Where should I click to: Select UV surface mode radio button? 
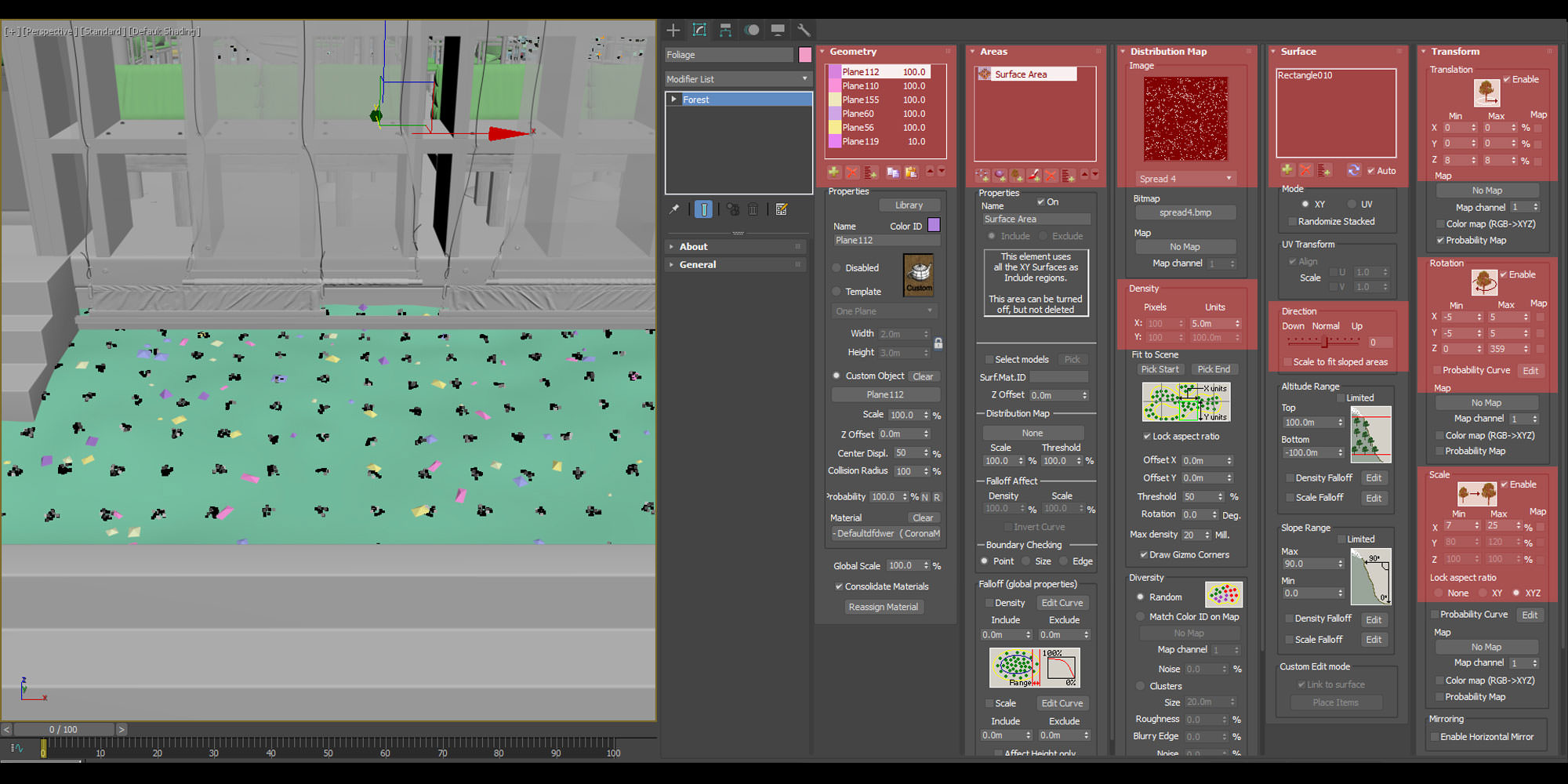pos(1352,204)
